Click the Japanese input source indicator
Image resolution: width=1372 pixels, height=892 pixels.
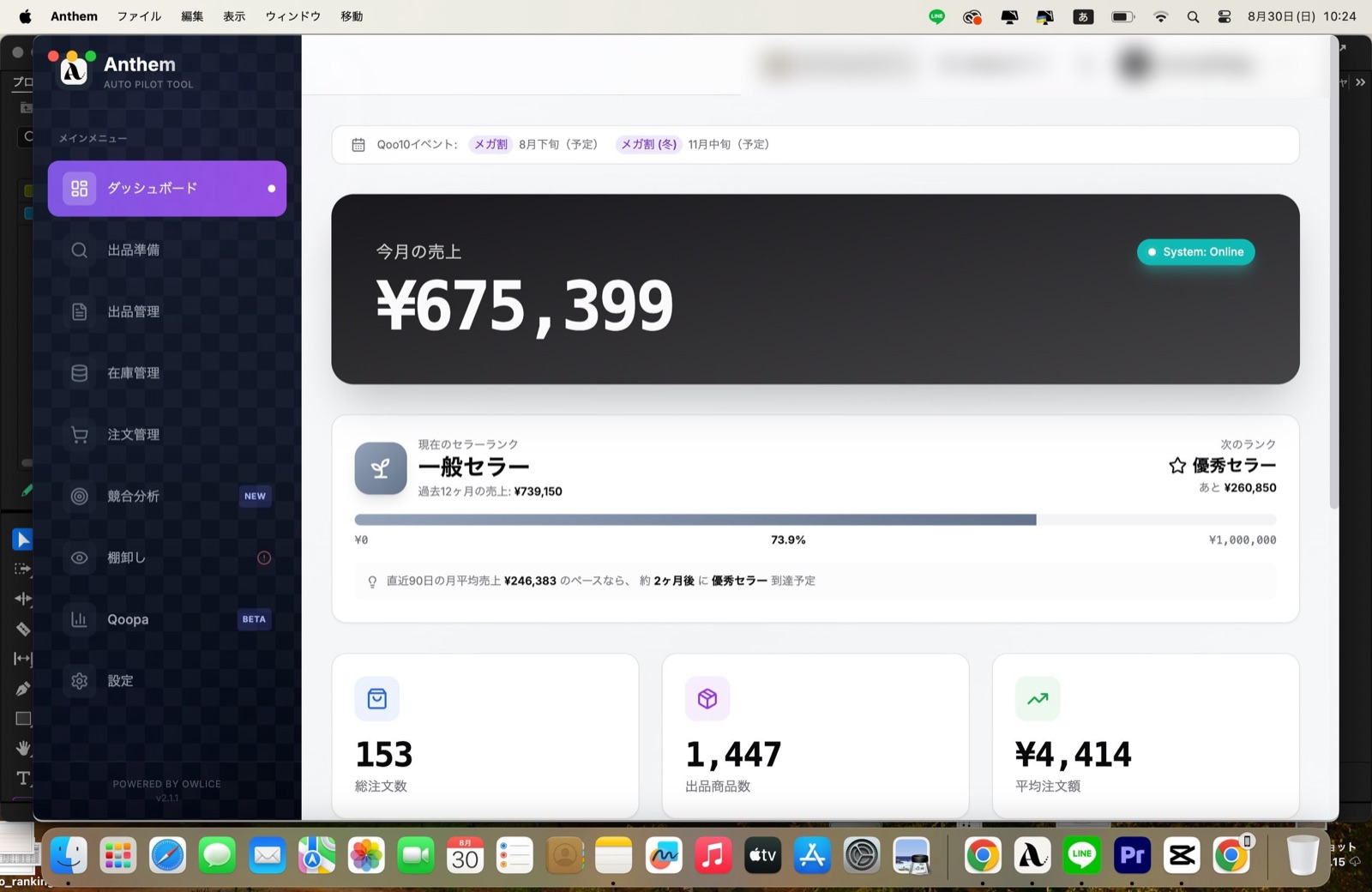click(1083, 17)
